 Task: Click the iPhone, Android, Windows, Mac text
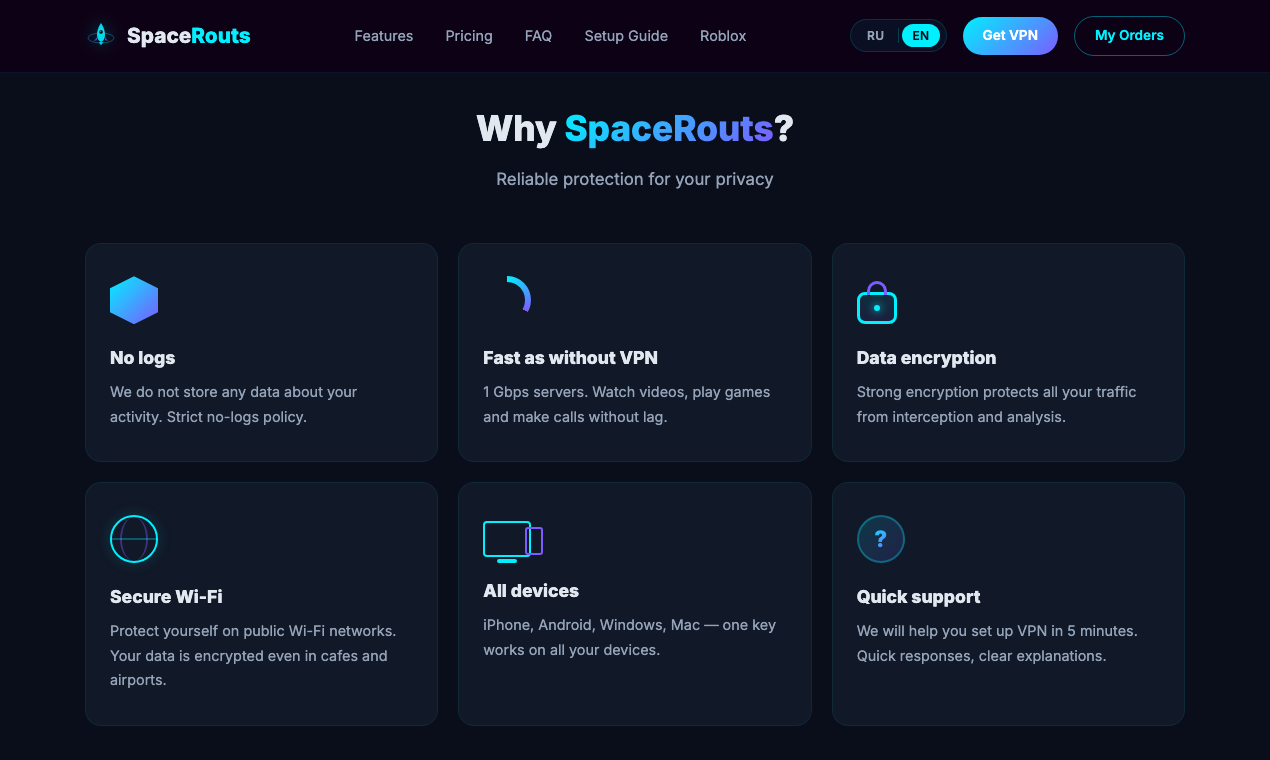630,637
